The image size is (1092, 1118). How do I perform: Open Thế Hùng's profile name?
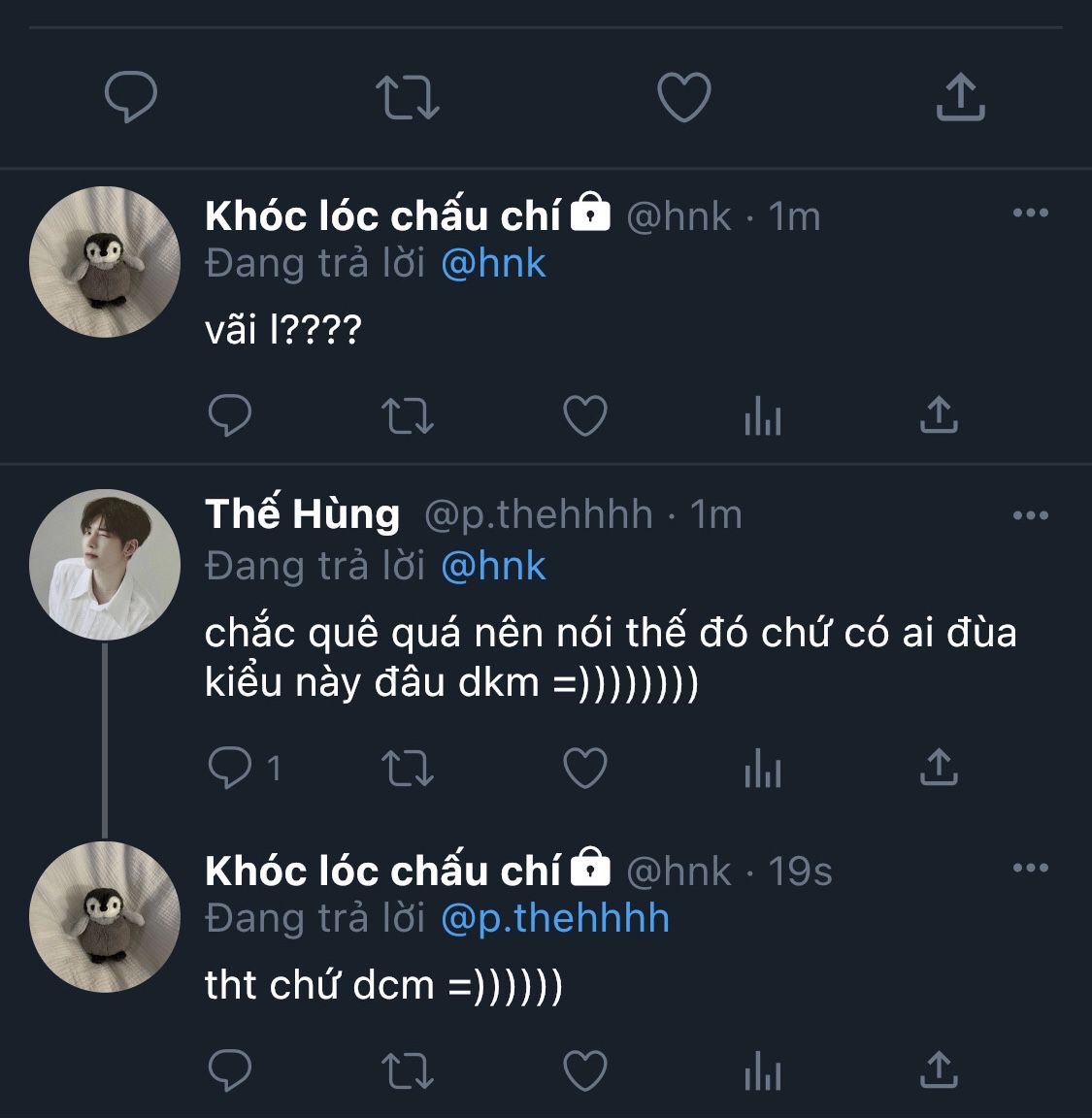coord(302,514)
